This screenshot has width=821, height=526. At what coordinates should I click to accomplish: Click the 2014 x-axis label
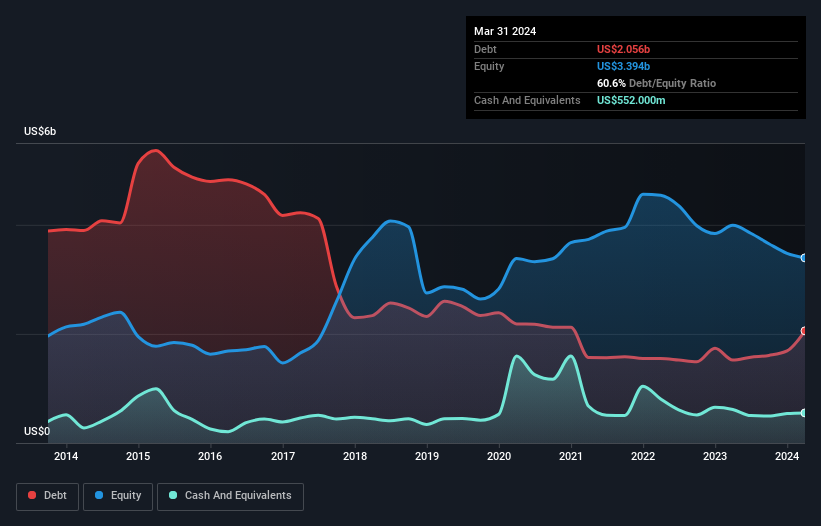[x=66, y=456]
